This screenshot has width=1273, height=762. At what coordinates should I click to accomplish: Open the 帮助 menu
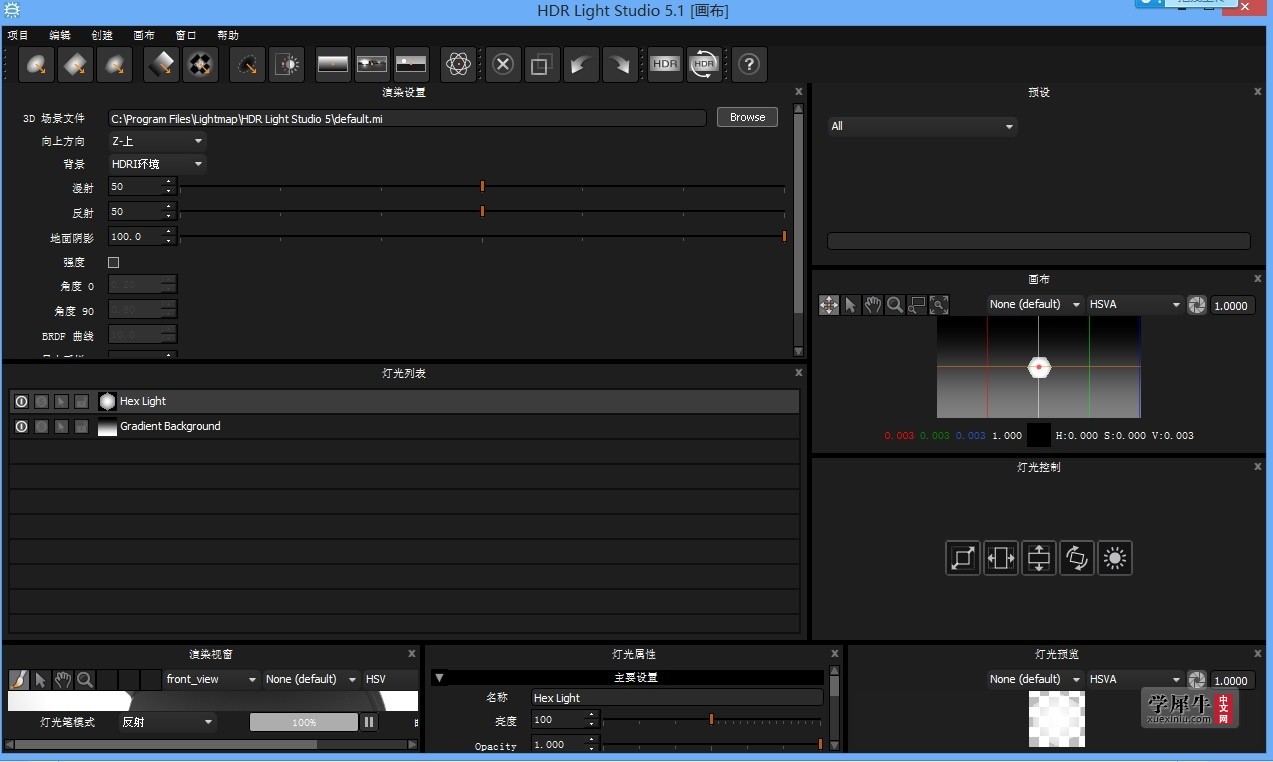point(228,35)
